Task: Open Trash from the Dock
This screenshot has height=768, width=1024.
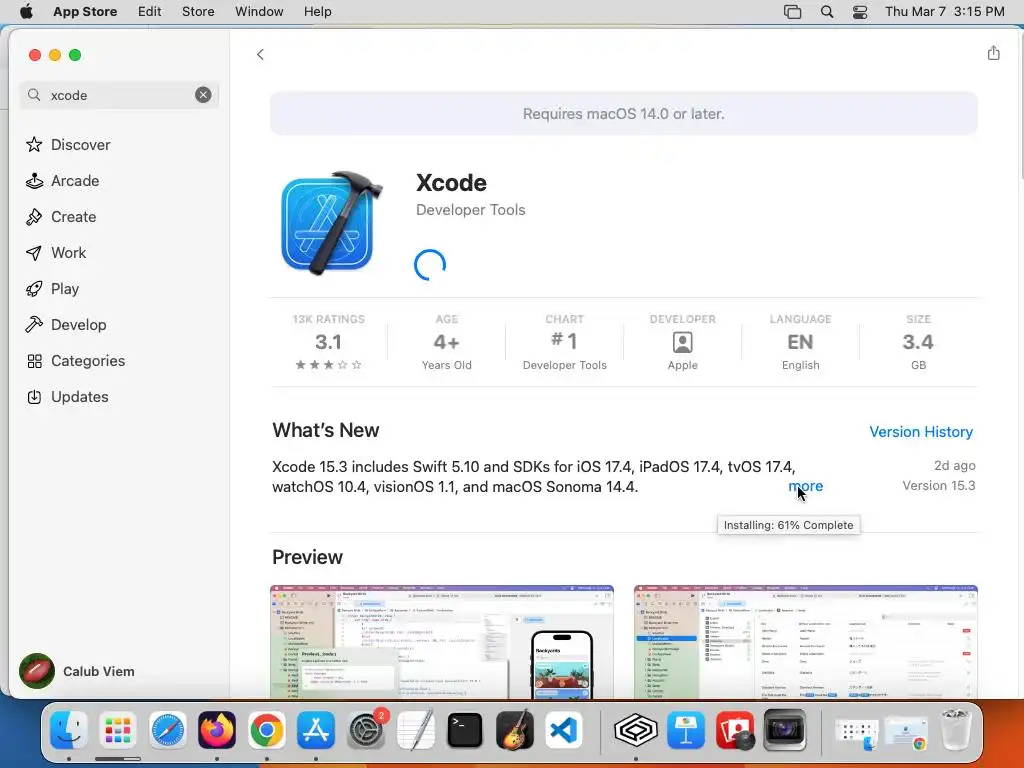Action: (955, 729)
